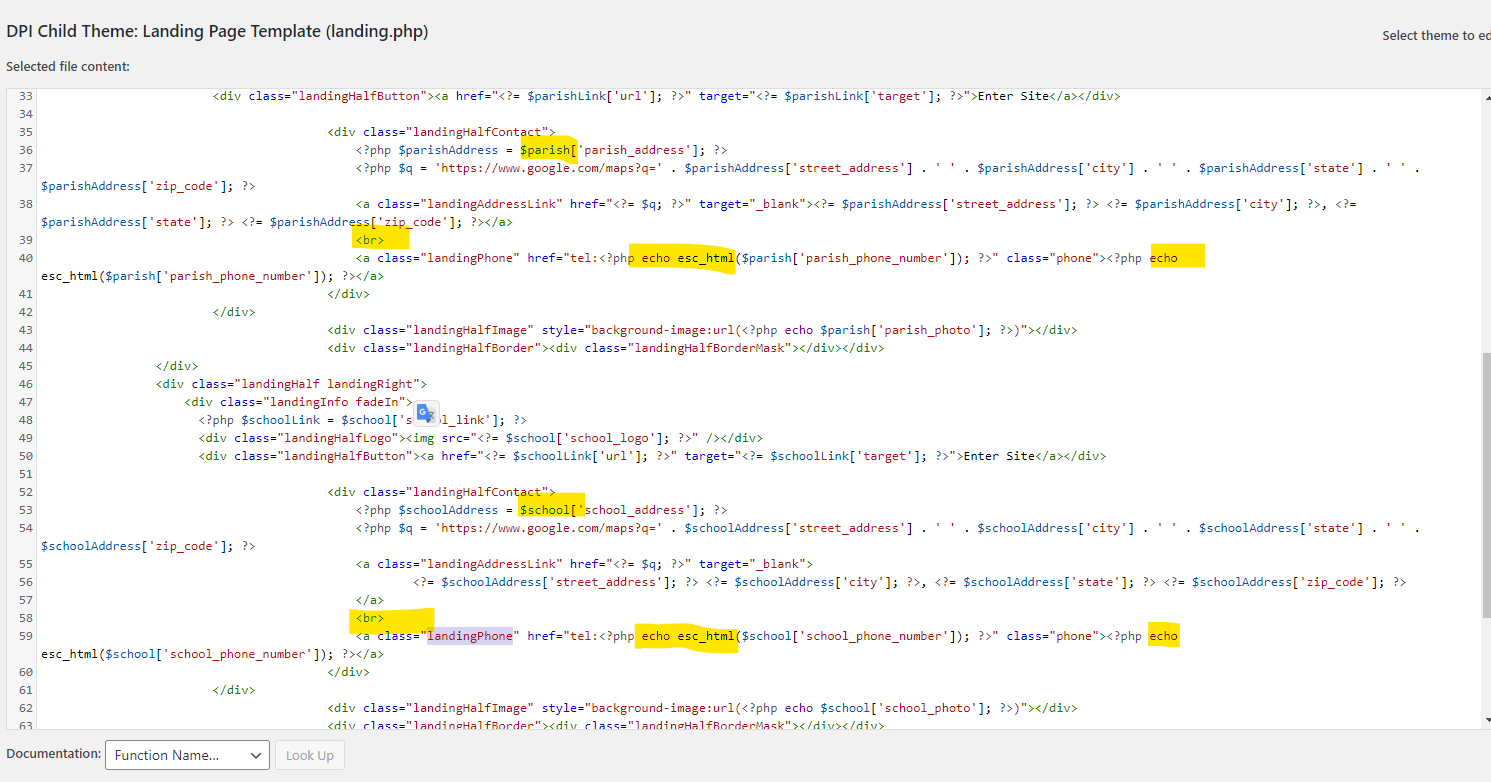Click highlighted esc_html after href on line 59
The width and height of the screenshot is (1491, 782).
(x=705, y=636)
